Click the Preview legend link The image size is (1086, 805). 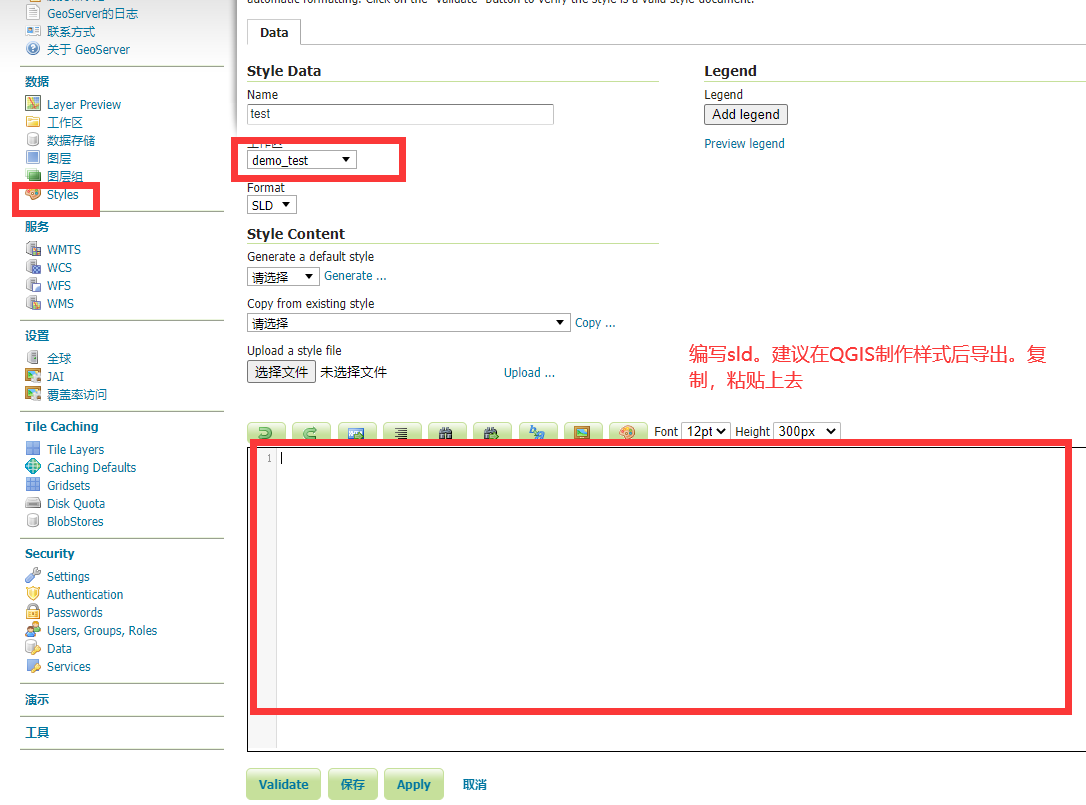(x=744, y=144)
